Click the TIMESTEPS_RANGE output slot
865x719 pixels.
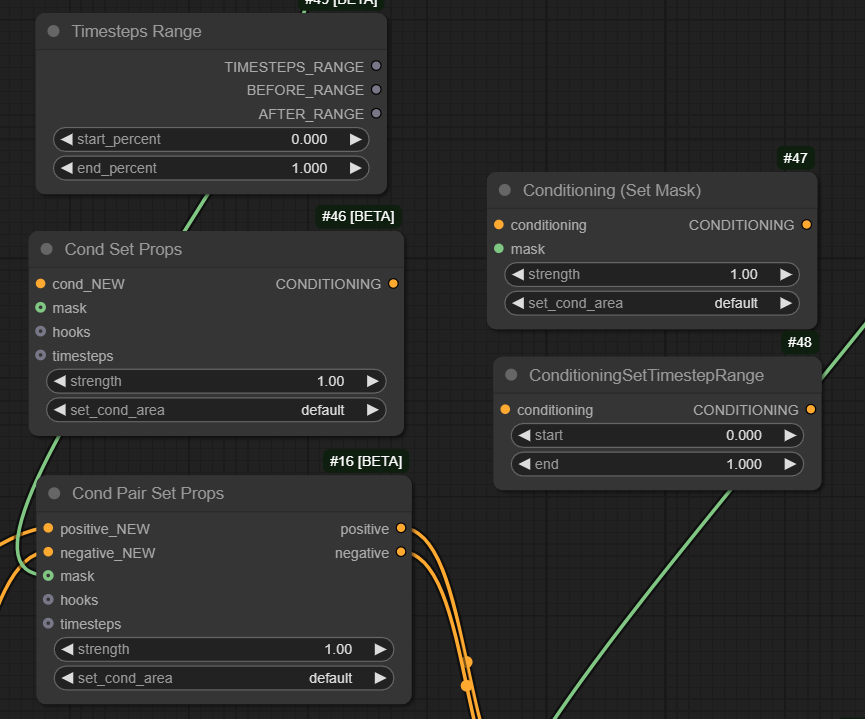[375, 66]
